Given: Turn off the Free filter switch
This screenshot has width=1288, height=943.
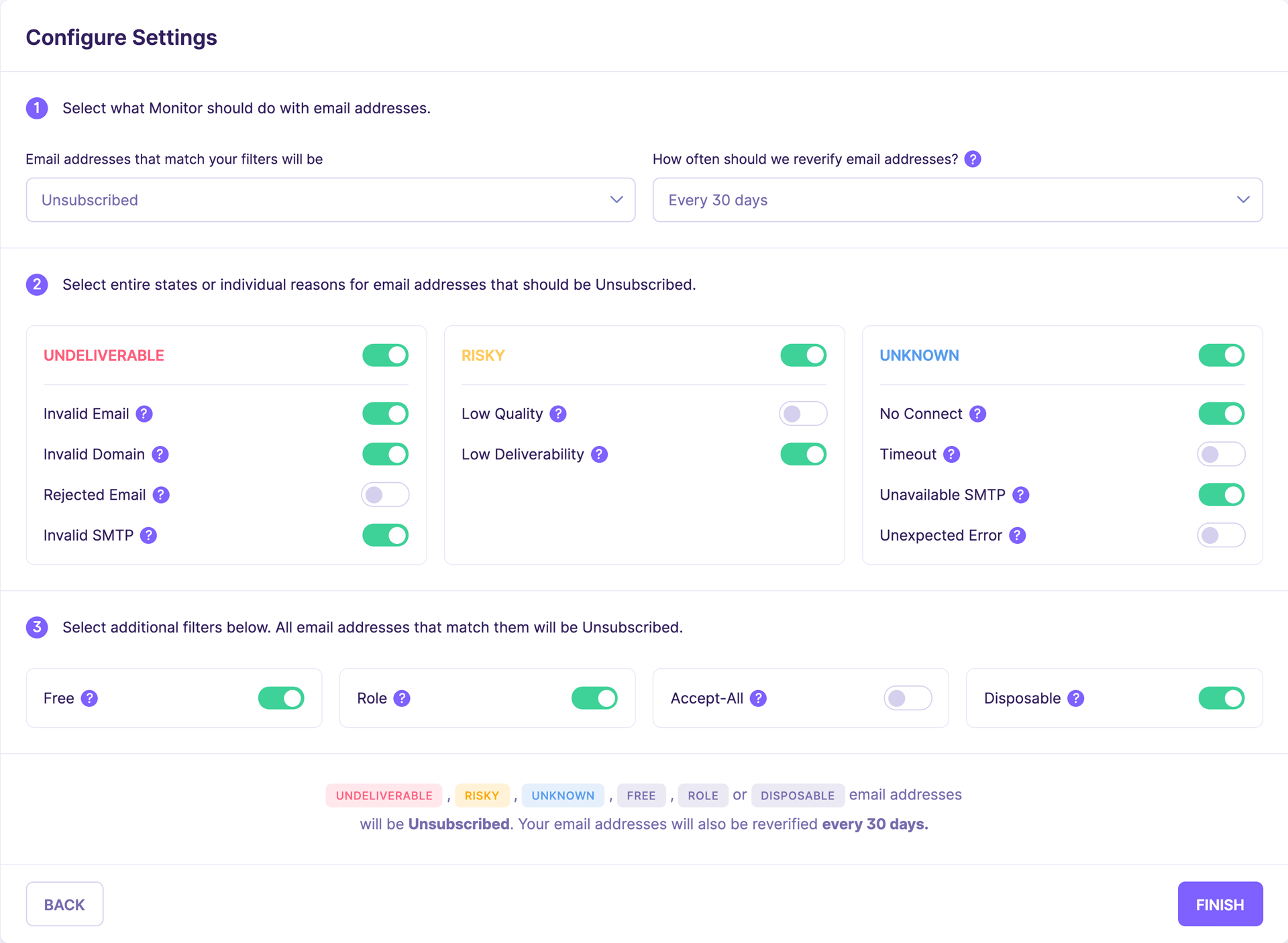Looking at the screenshot, I should point(282,698).
